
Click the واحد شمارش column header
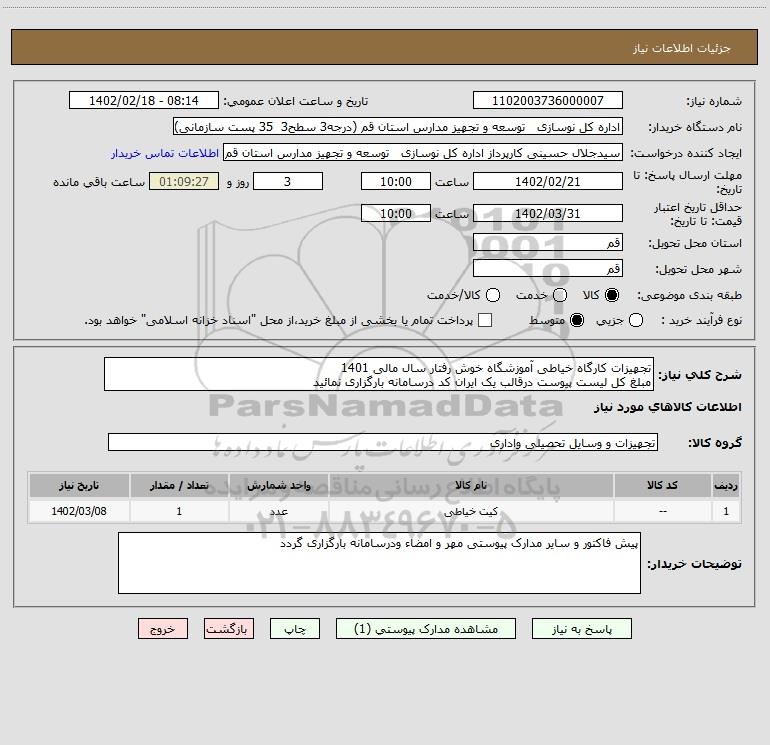click(x=278, y=485)
